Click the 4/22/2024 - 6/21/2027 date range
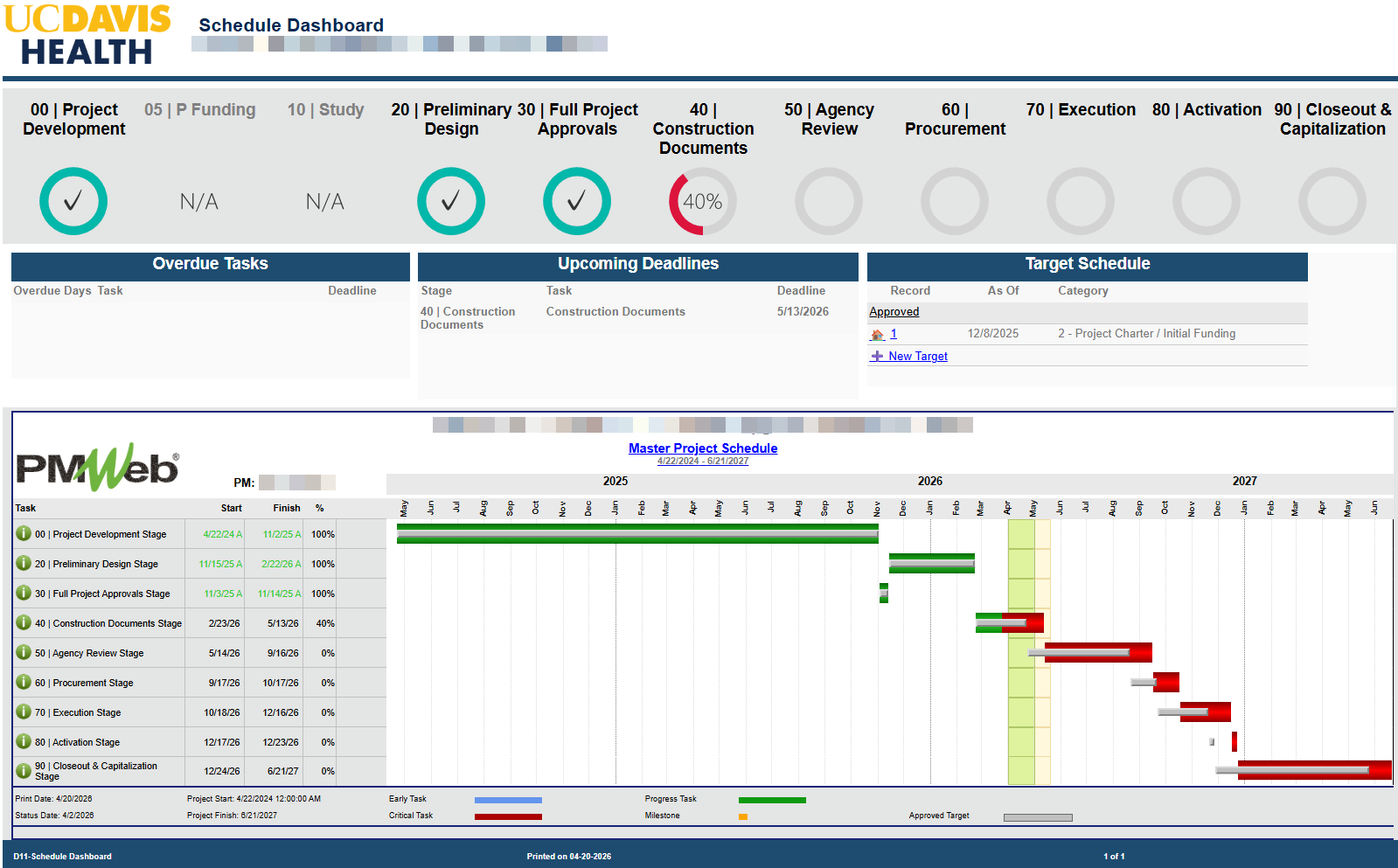The height and width of the screenshot is (868, 1398). (x=703, y=461)
